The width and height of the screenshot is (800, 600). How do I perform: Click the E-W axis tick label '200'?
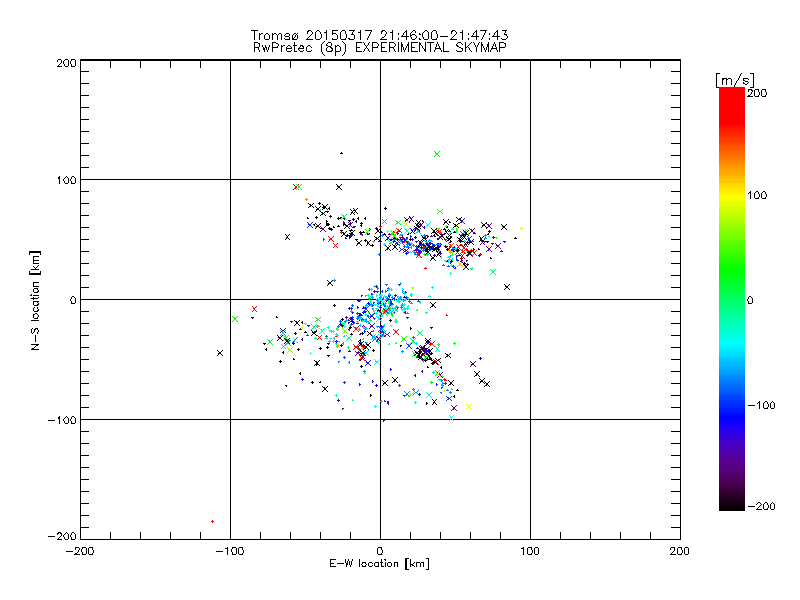pyautogui.click(x=680, y=551)
